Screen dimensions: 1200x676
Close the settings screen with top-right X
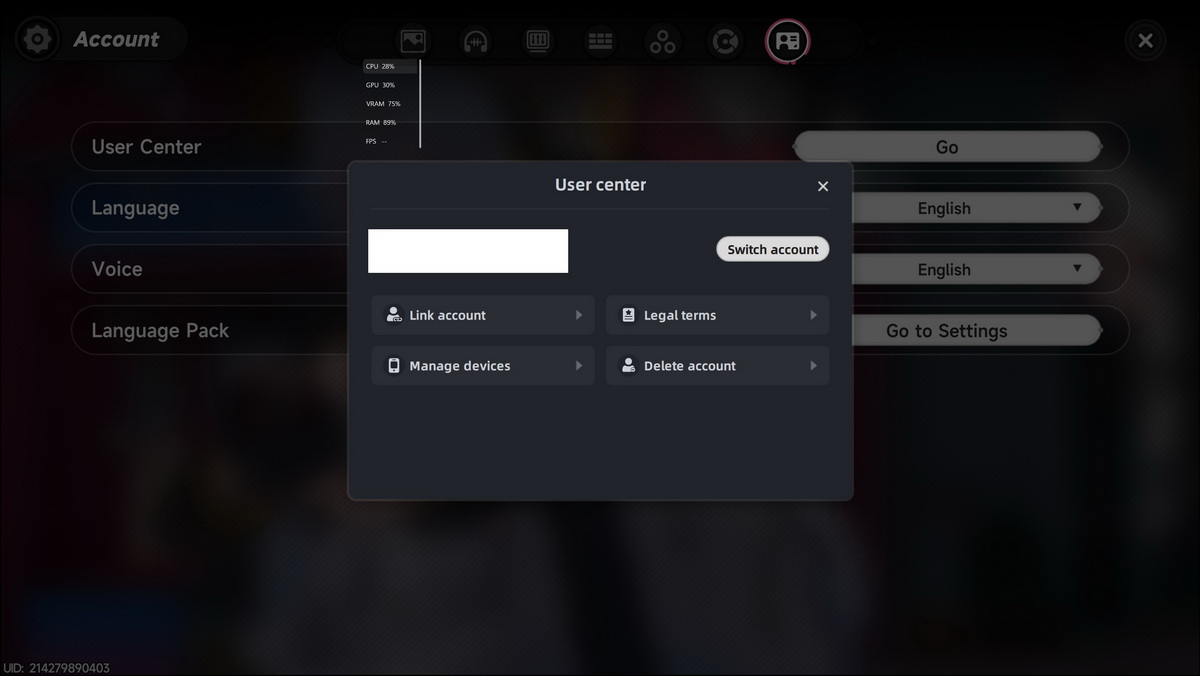point(1145,40)
